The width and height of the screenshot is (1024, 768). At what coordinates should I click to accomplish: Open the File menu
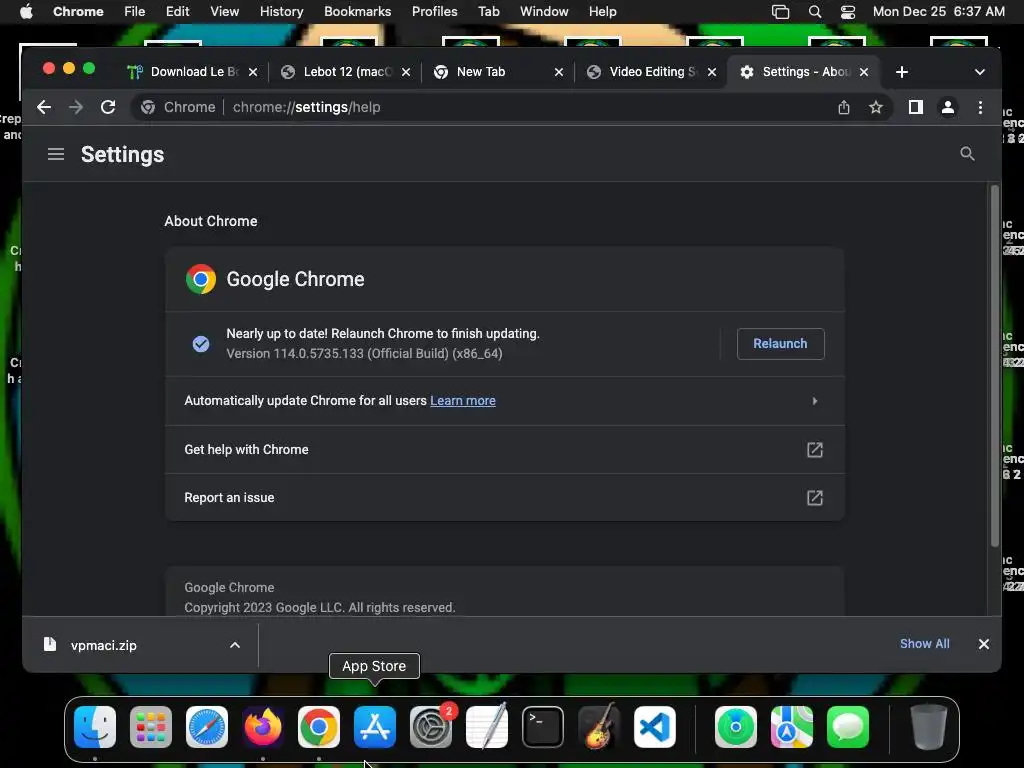coord(135,11)
